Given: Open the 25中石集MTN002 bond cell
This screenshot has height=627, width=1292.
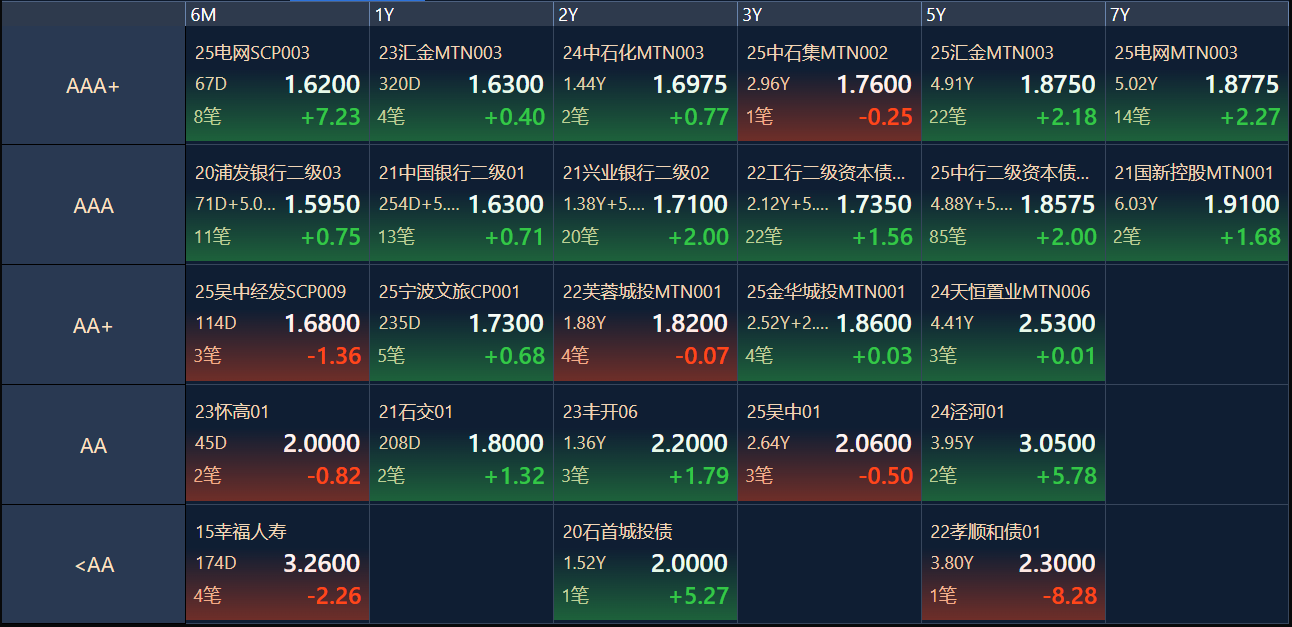Looking at the screenshot, I should pos(829,85).
